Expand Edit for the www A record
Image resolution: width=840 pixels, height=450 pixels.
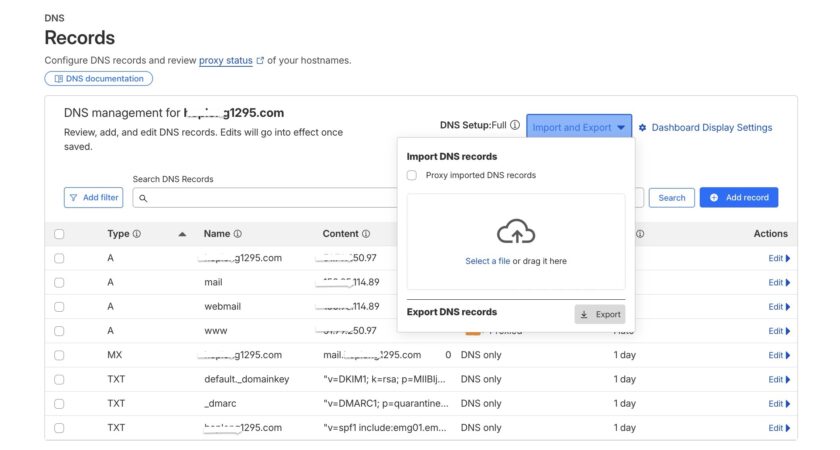[x=779, y=331]
